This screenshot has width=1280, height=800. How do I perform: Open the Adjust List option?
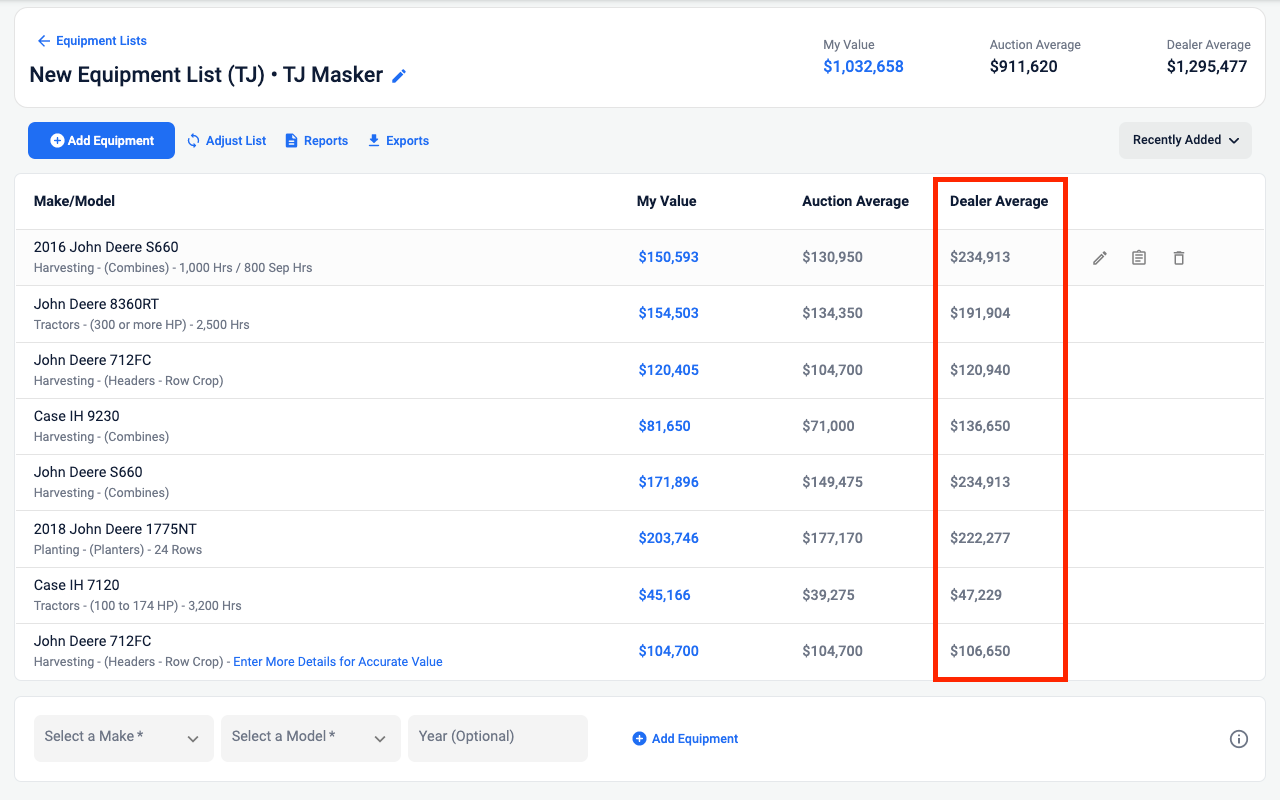click(226, 141)
